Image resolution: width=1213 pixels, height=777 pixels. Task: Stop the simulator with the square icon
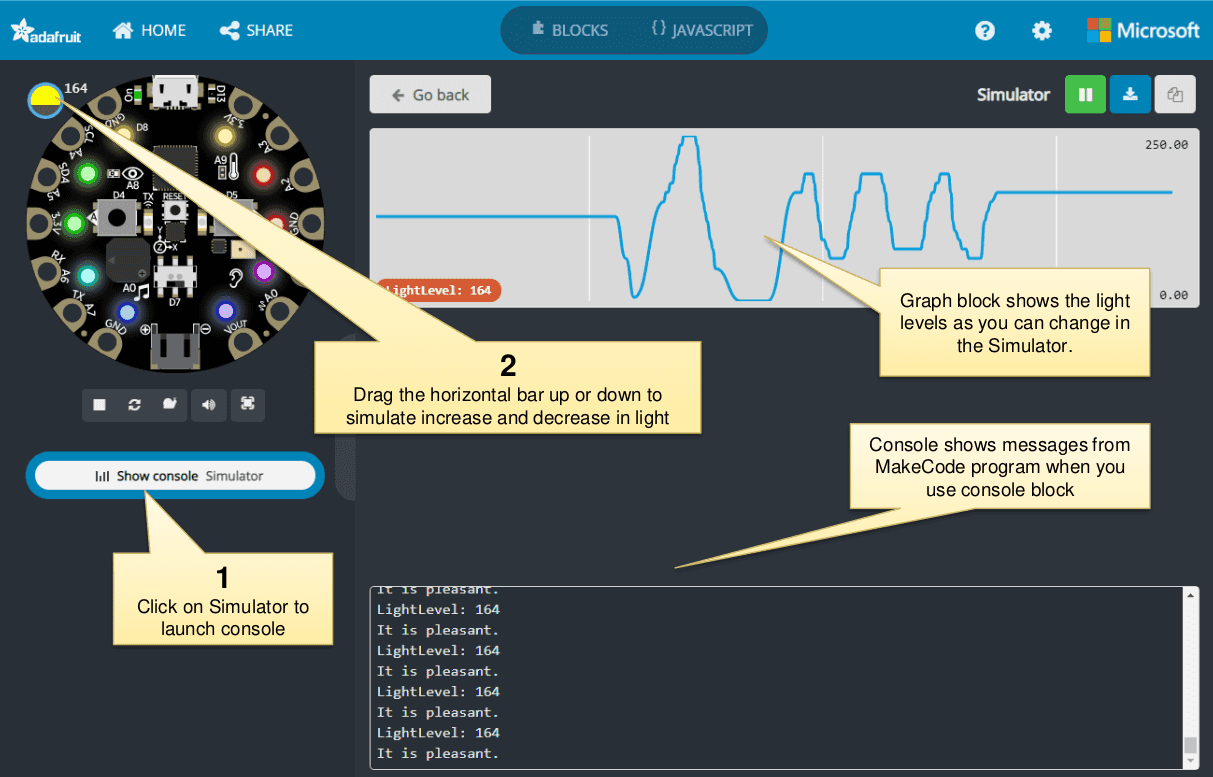100,405
